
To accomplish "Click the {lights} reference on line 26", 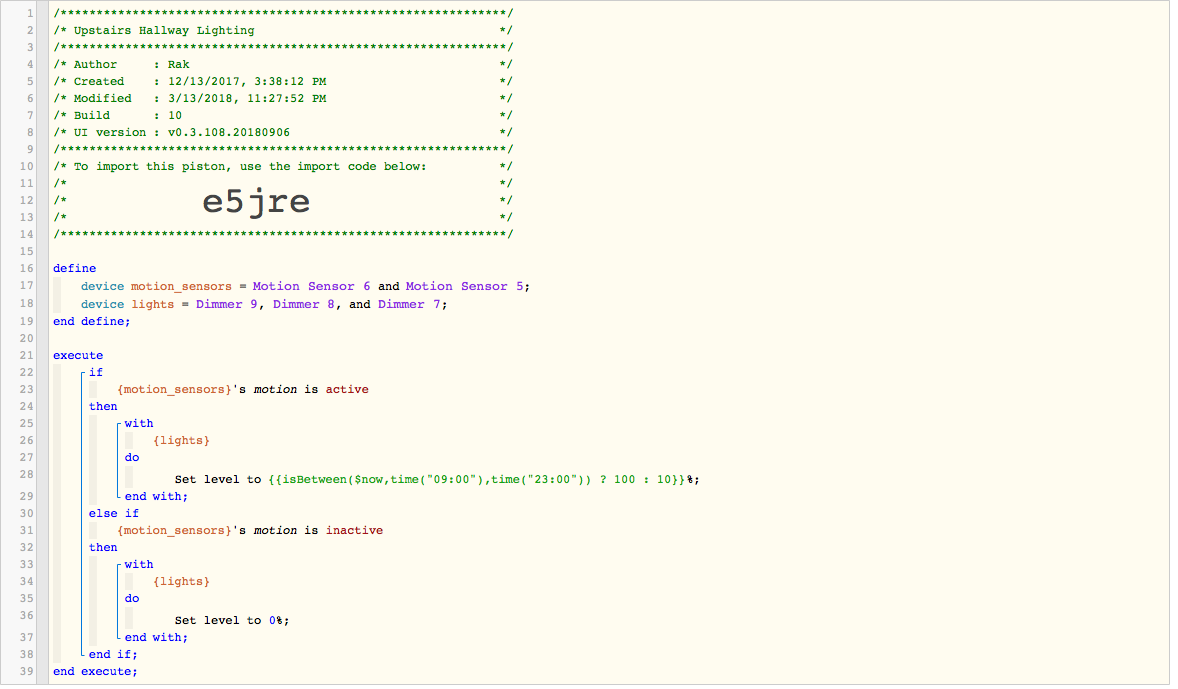I will [x=181, y=441].
